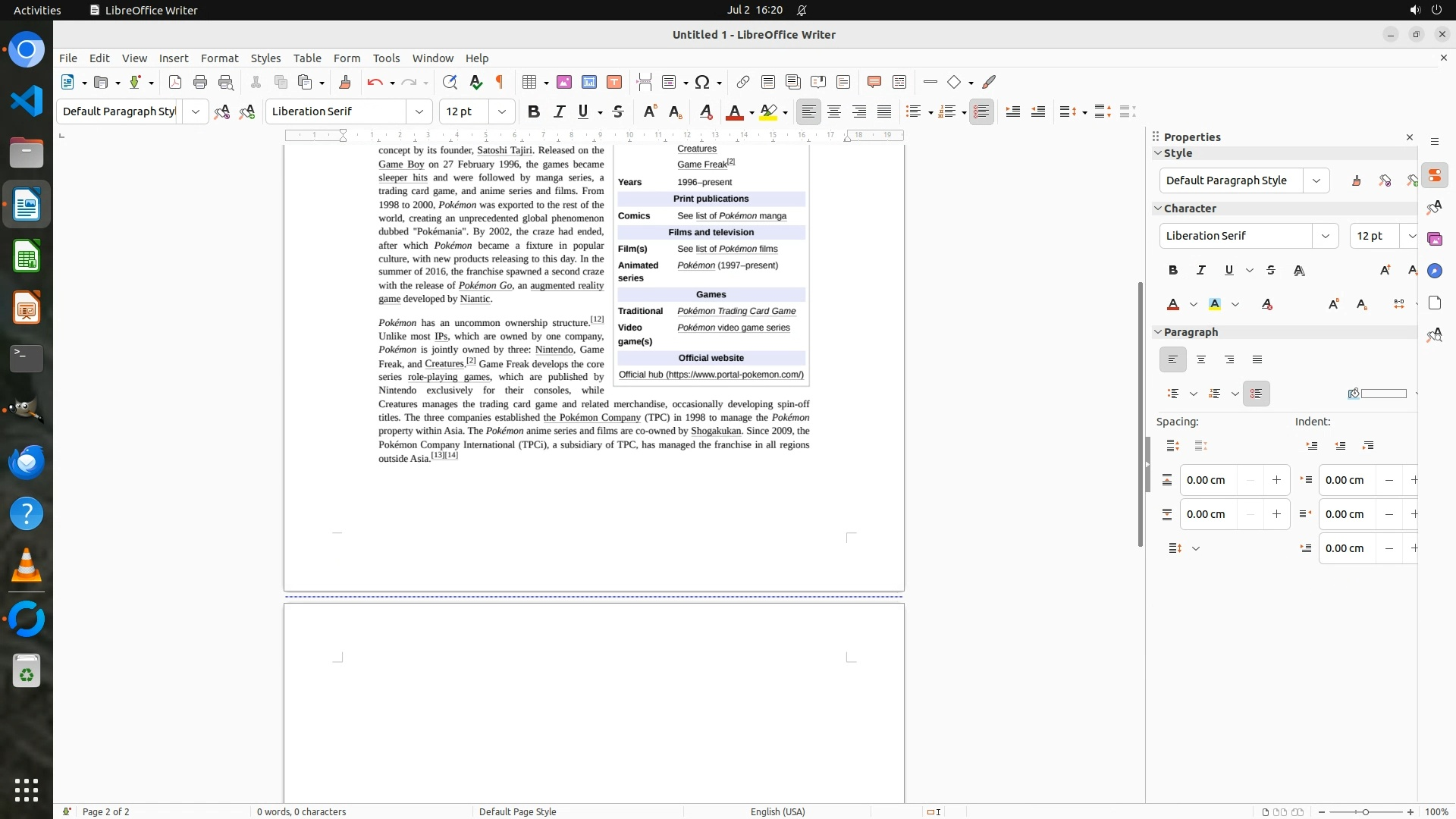Viewport: 1456px width, 819px height.
Task: Open the sidebar Gallery deck icon
Action: 1435,240
